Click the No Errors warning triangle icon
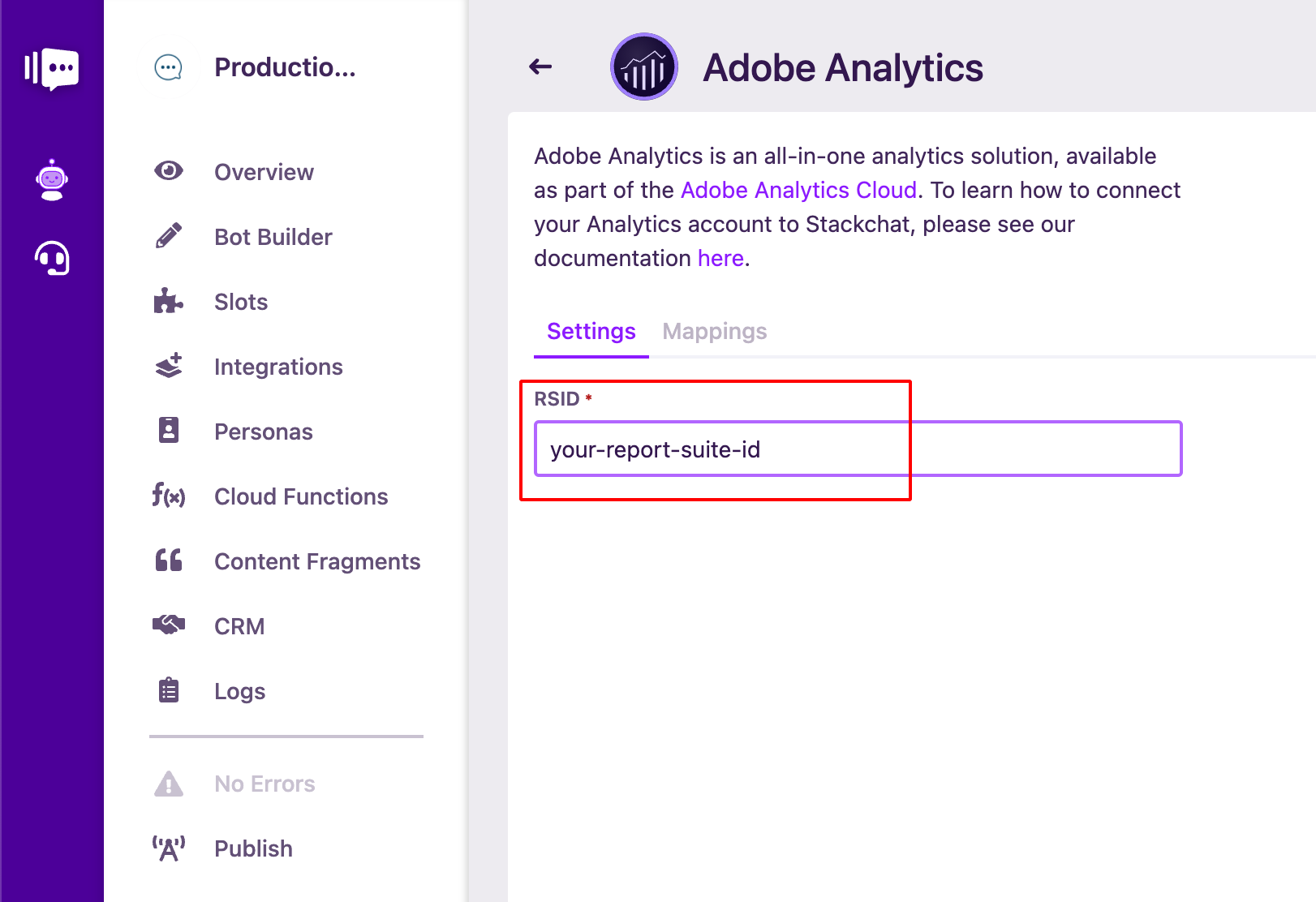 [169, 784]
